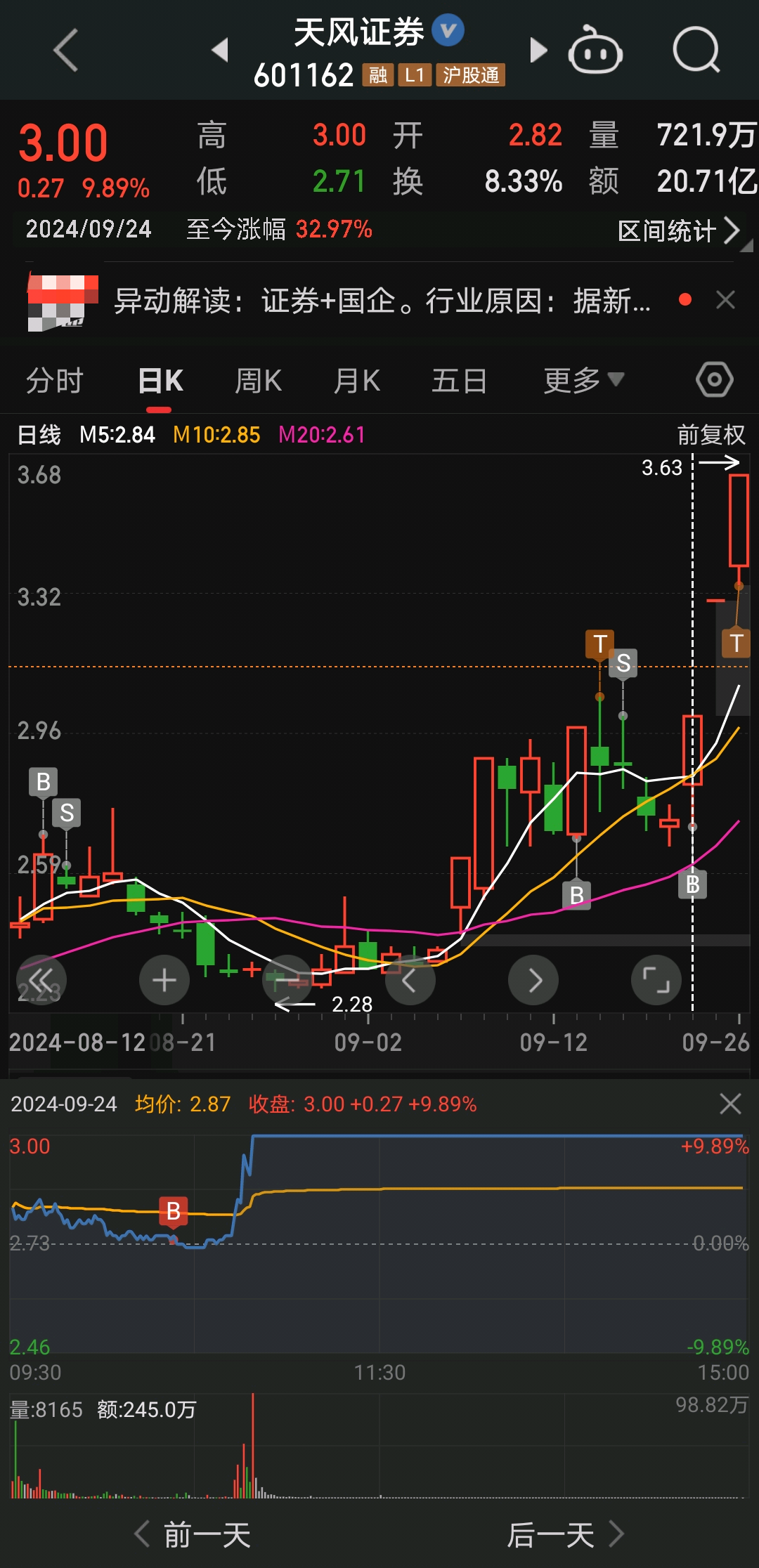Screen dimensions: 759x1568
Task: Close the 2024-09-24 intraday detail panel
Action: (730, 1104)
